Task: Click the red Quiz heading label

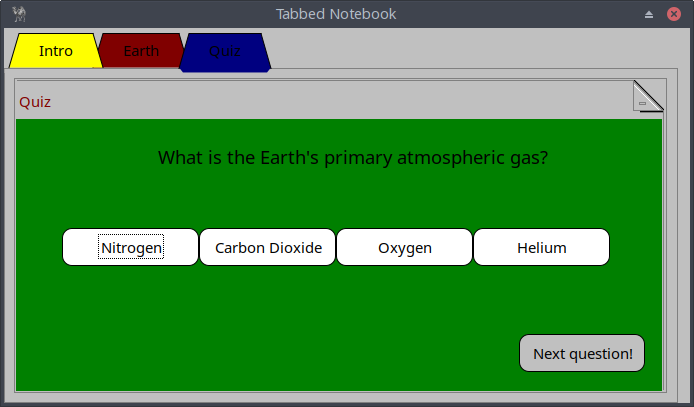Action: pyautogui.click(x=35, y=102)
